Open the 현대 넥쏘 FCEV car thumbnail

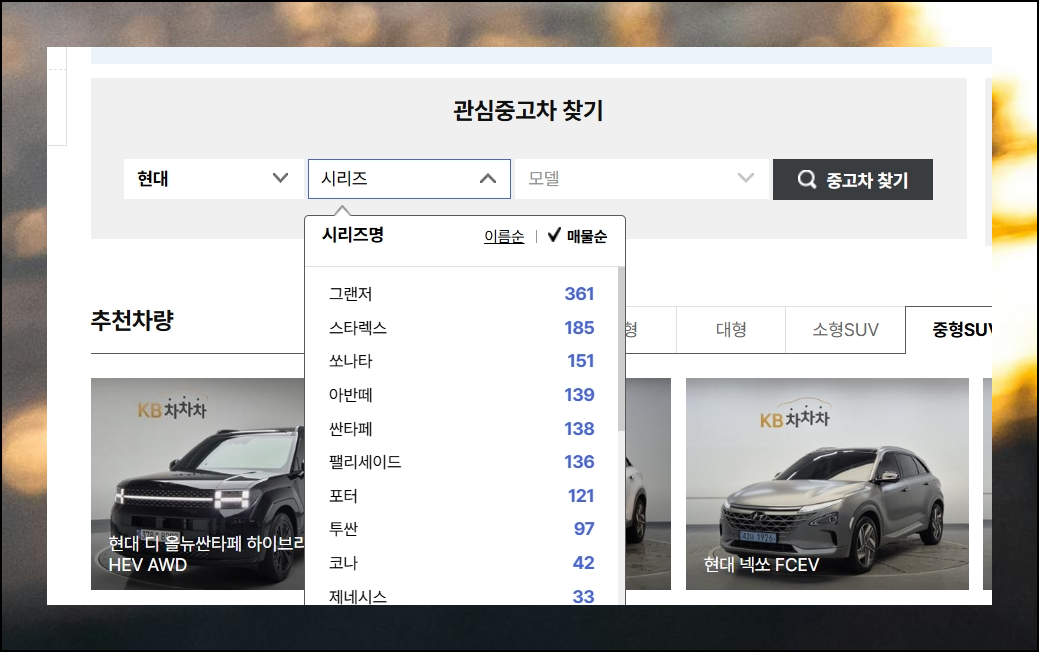[x=827, y=484]
